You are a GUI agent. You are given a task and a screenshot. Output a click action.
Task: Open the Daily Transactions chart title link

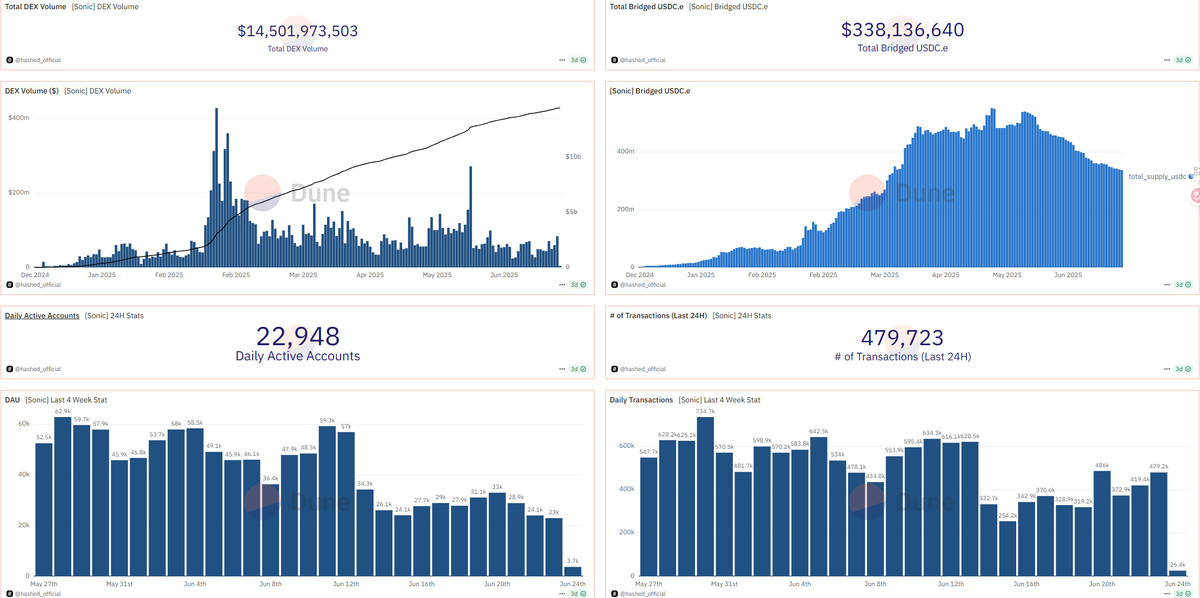pos(641,399)
